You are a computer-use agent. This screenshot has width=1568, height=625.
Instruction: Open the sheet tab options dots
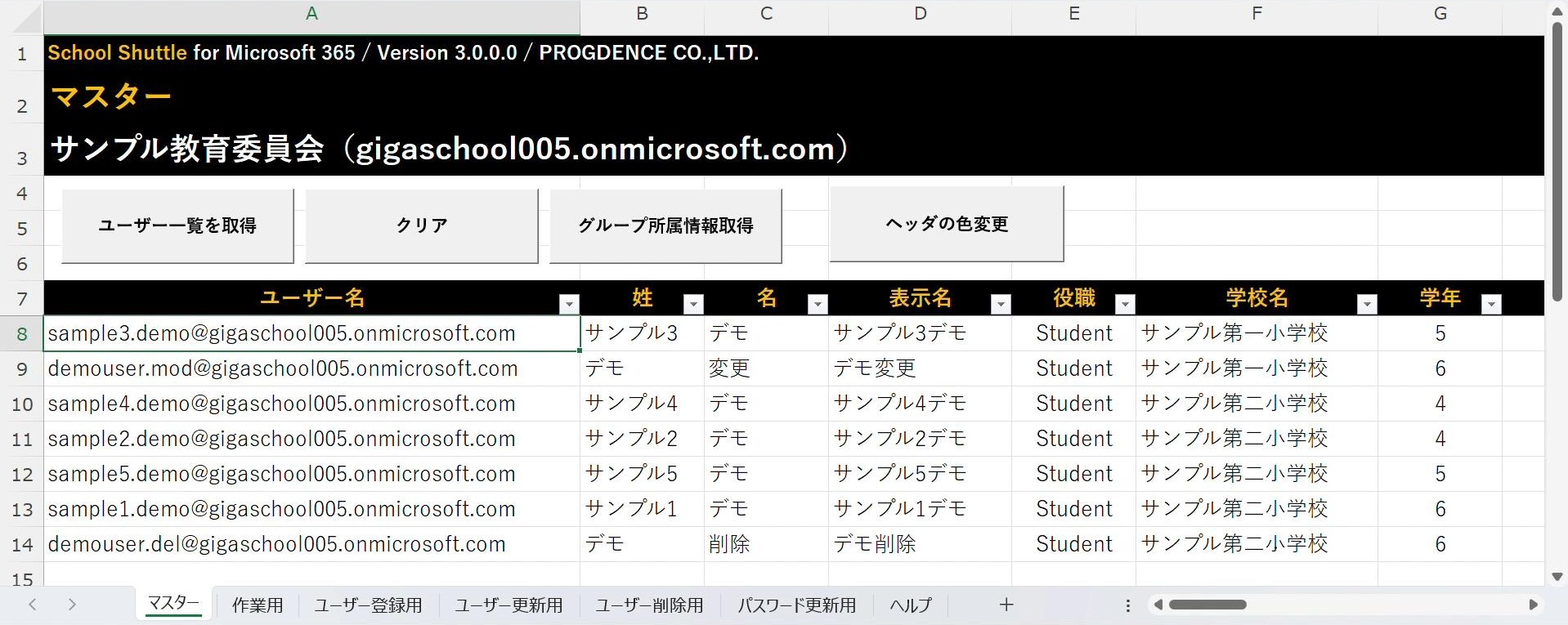1128,605
